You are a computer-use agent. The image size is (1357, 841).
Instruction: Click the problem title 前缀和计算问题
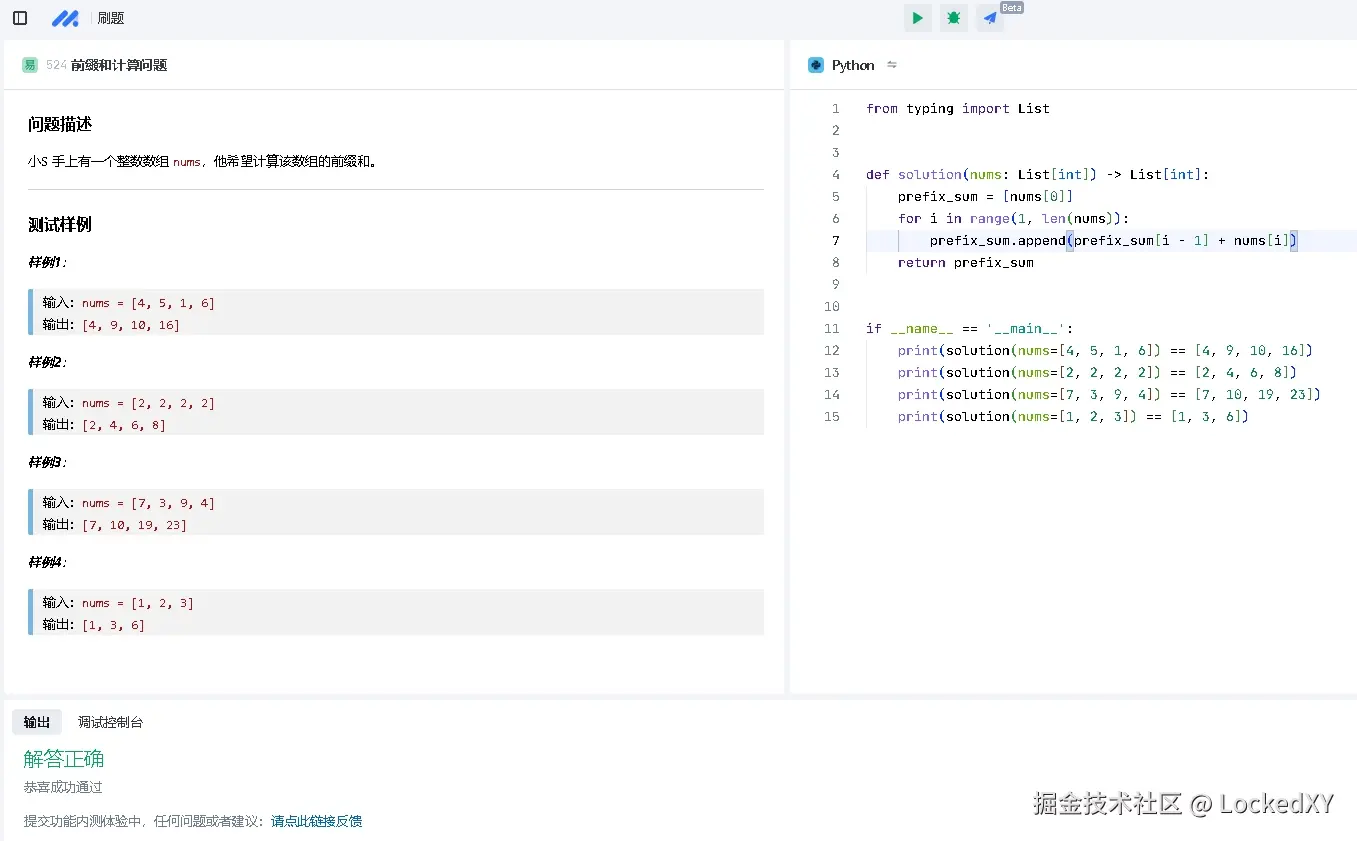tap(119, 65)
